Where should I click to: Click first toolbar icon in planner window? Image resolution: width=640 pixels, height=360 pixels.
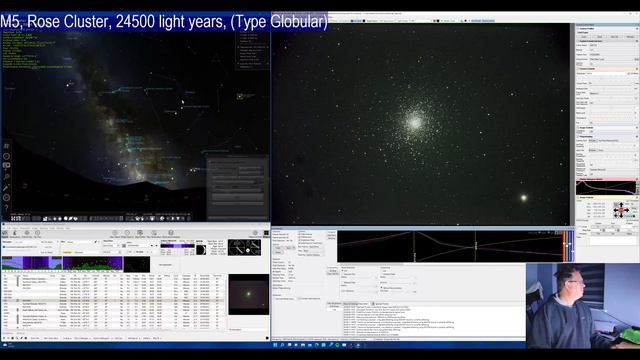coord(5,233)
